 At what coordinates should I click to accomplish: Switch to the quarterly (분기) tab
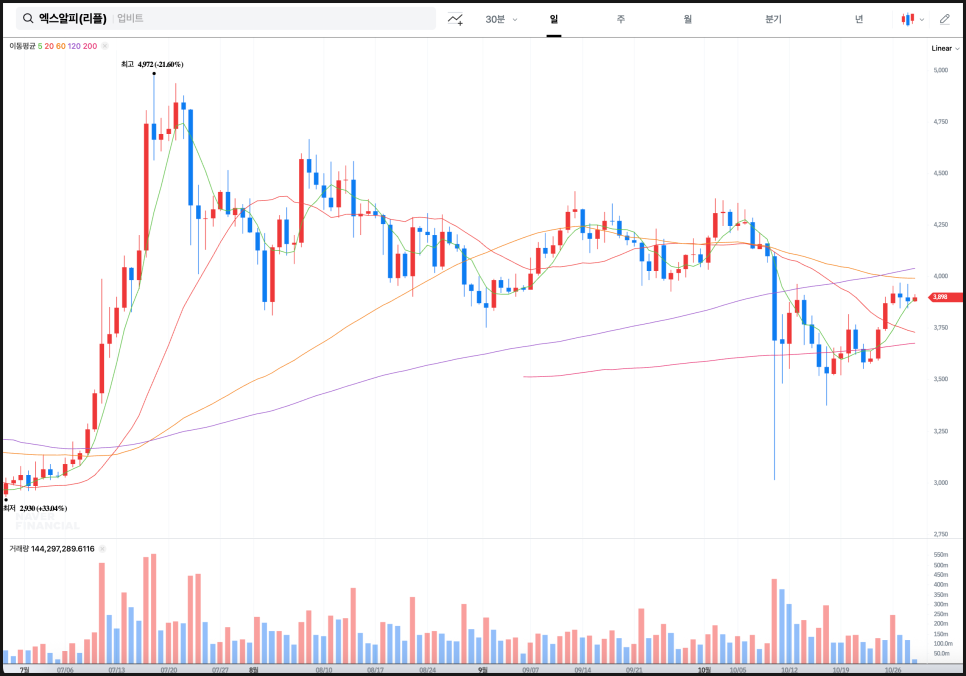click(773, 19)
